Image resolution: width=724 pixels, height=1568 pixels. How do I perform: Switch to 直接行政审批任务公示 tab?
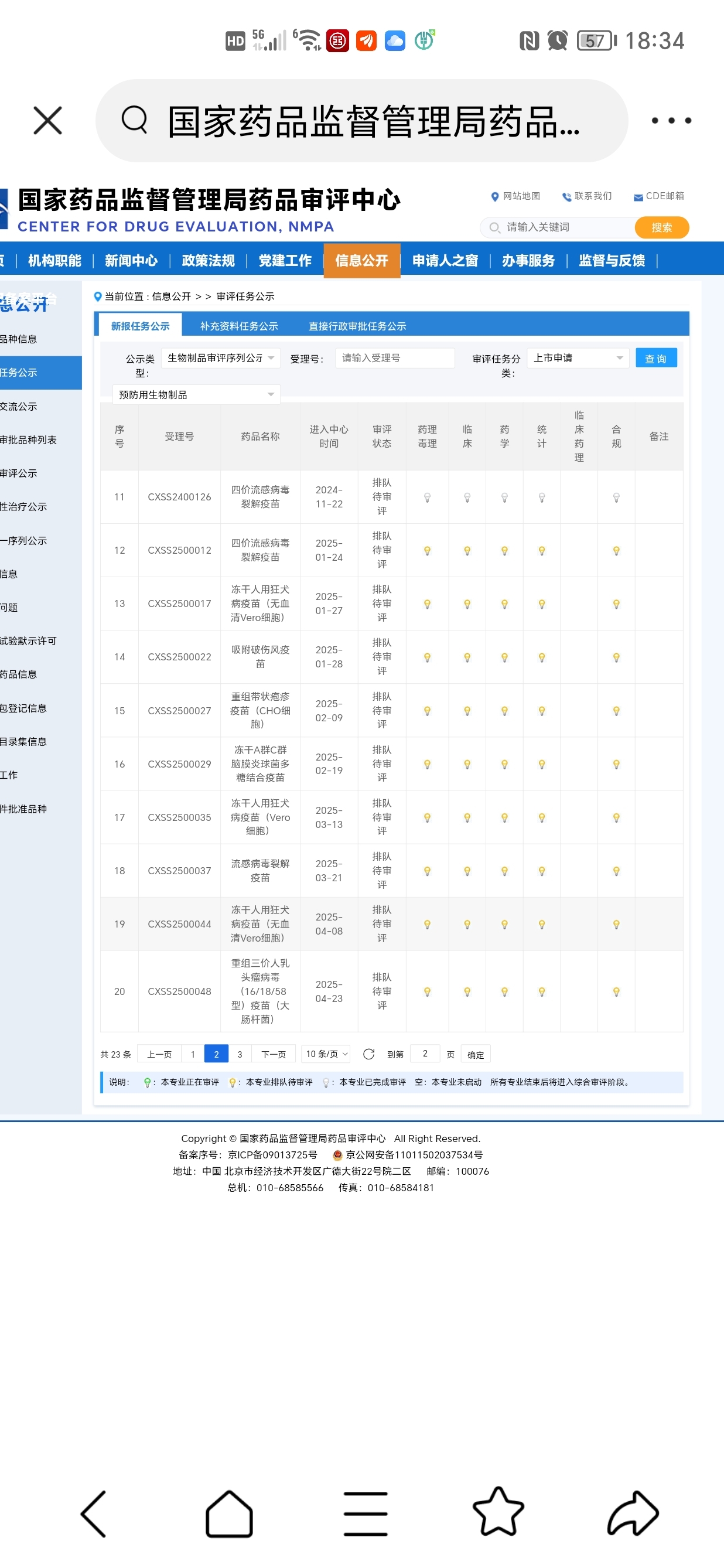coord(357,326)
